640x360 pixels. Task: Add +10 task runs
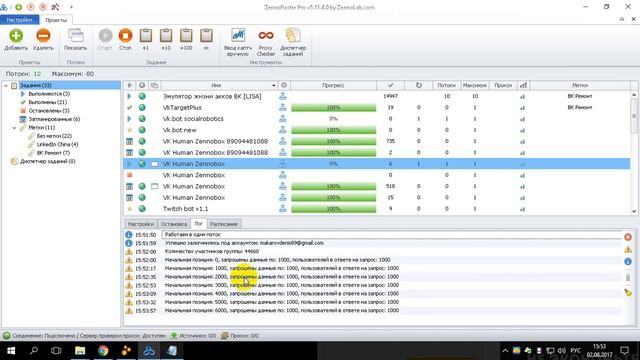(166, 40)
